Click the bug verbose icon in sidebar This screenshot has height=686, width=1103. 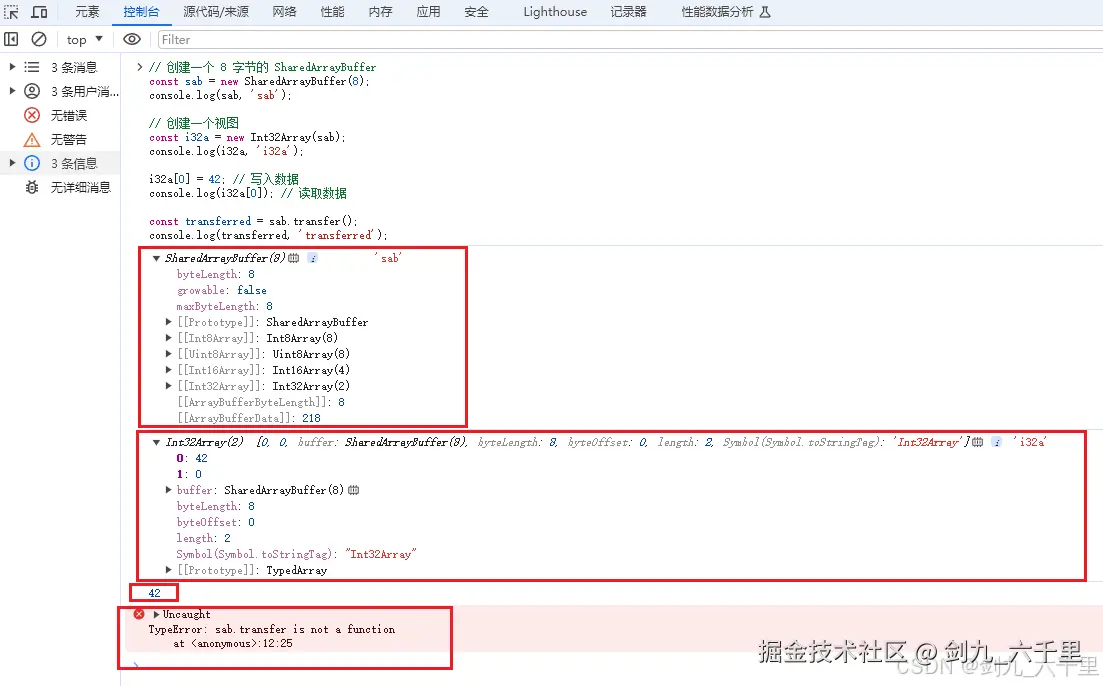pyautogui.click(x=32, y=187)
